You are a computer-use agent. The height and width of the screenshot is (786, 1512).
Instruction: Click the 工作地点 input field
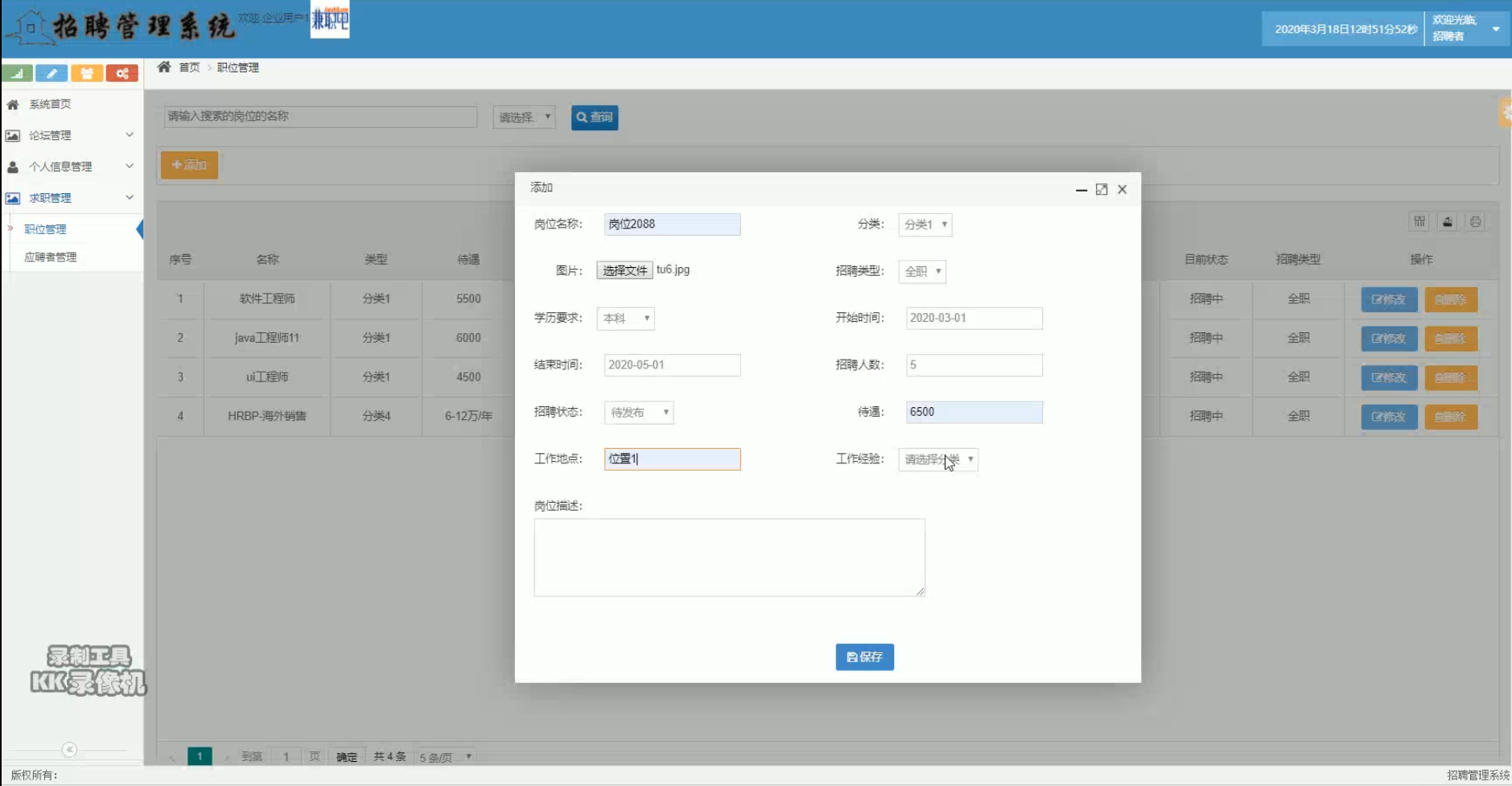(x=673, y=459)
